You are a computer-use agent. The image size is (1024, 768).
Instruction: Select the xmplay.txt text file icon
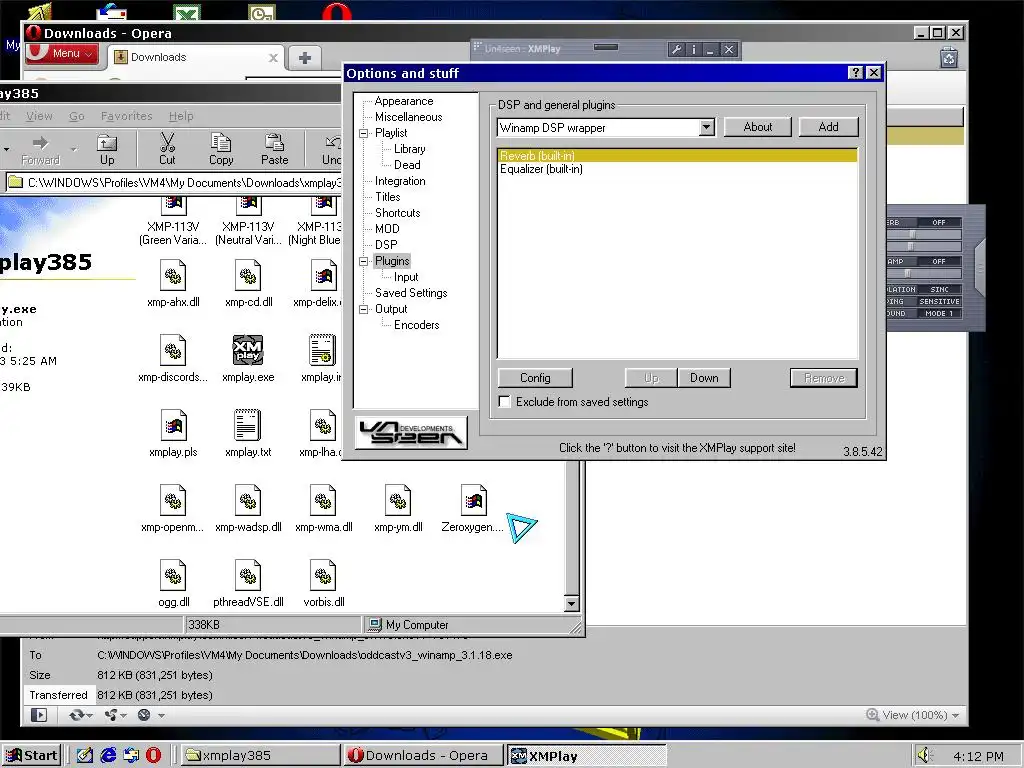point(248,426)
